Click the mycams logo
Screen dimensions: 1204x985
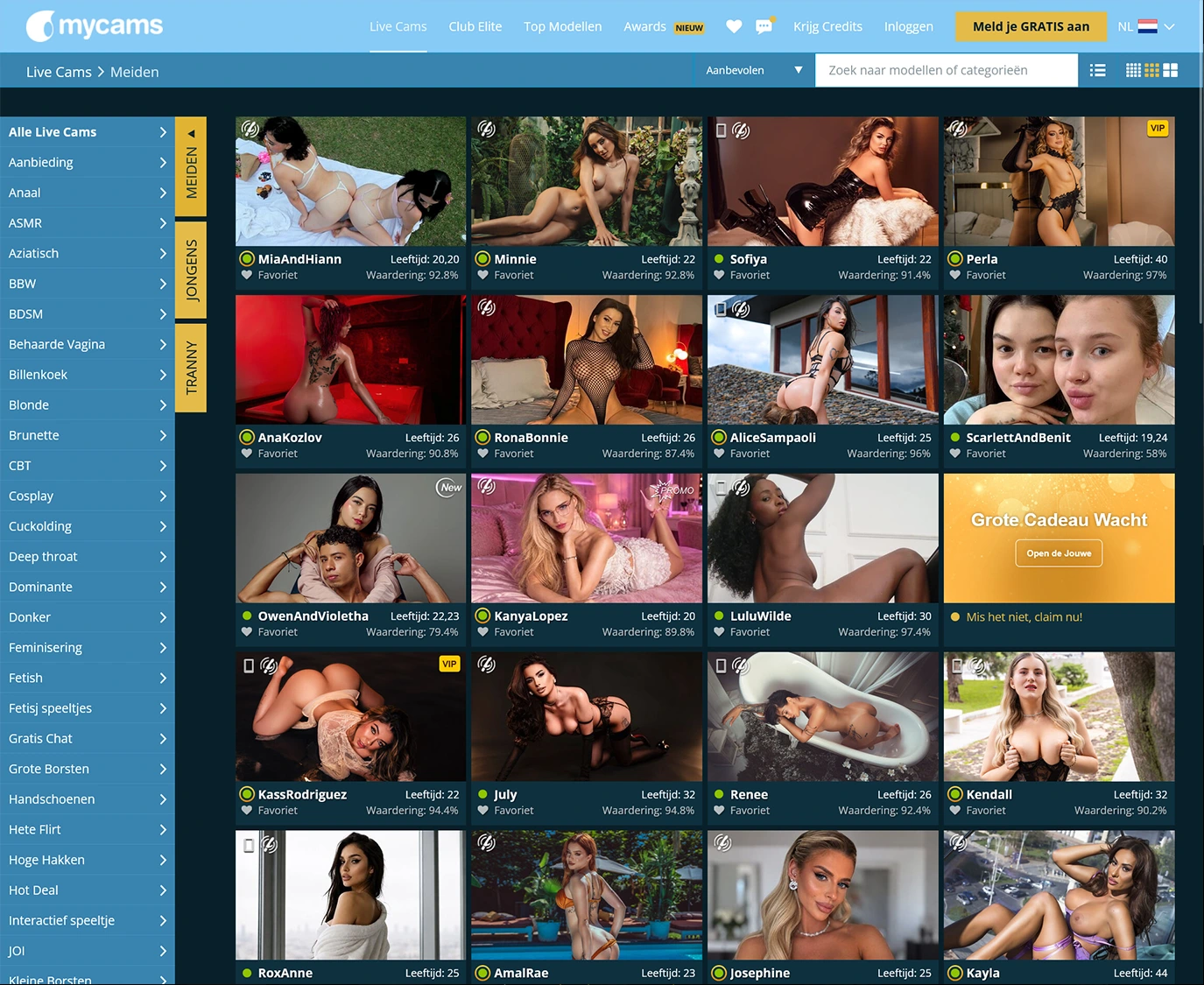pyautogui.click(x=95, y=26)
